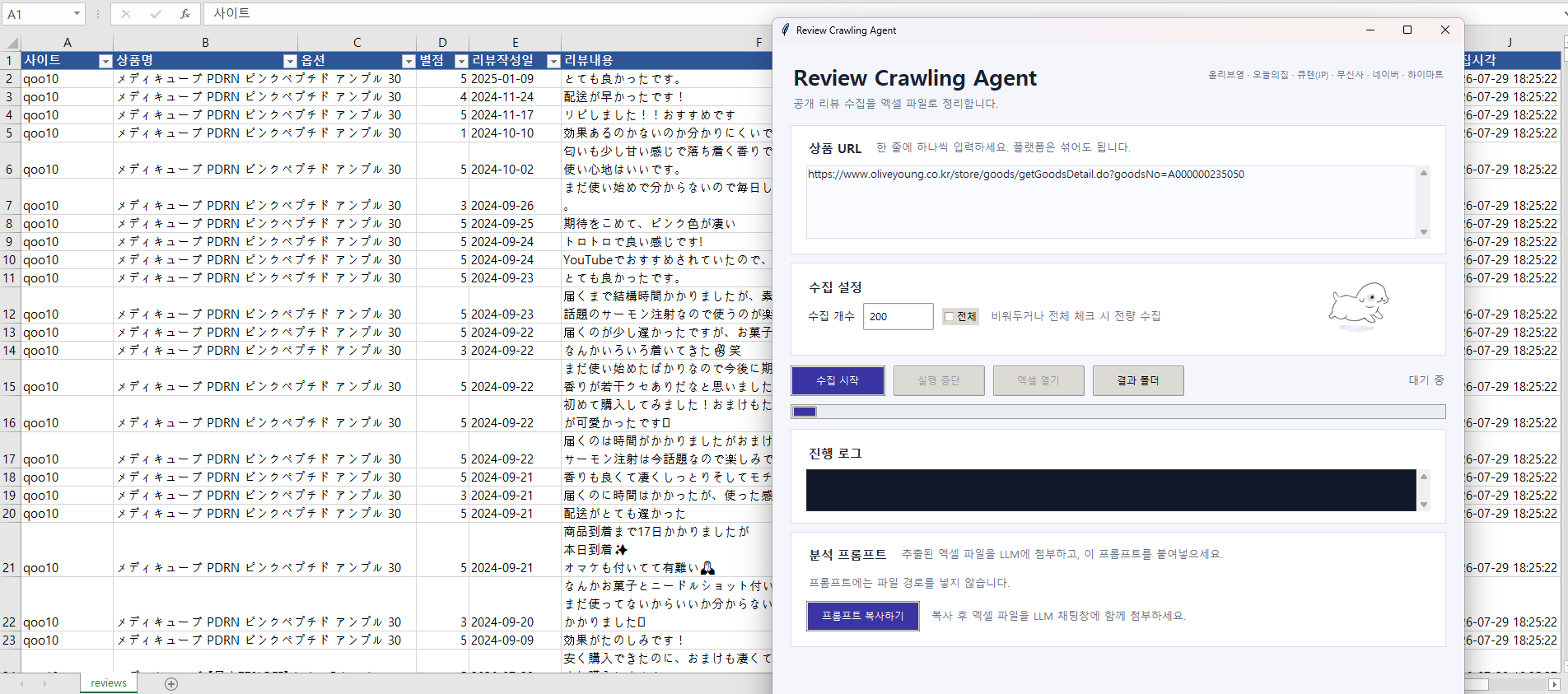Image resolution: width=1568 pixels, height=694 pixels.
Task: Click the supported platforms text starting with 올리브영
Action: [1326, 75]
